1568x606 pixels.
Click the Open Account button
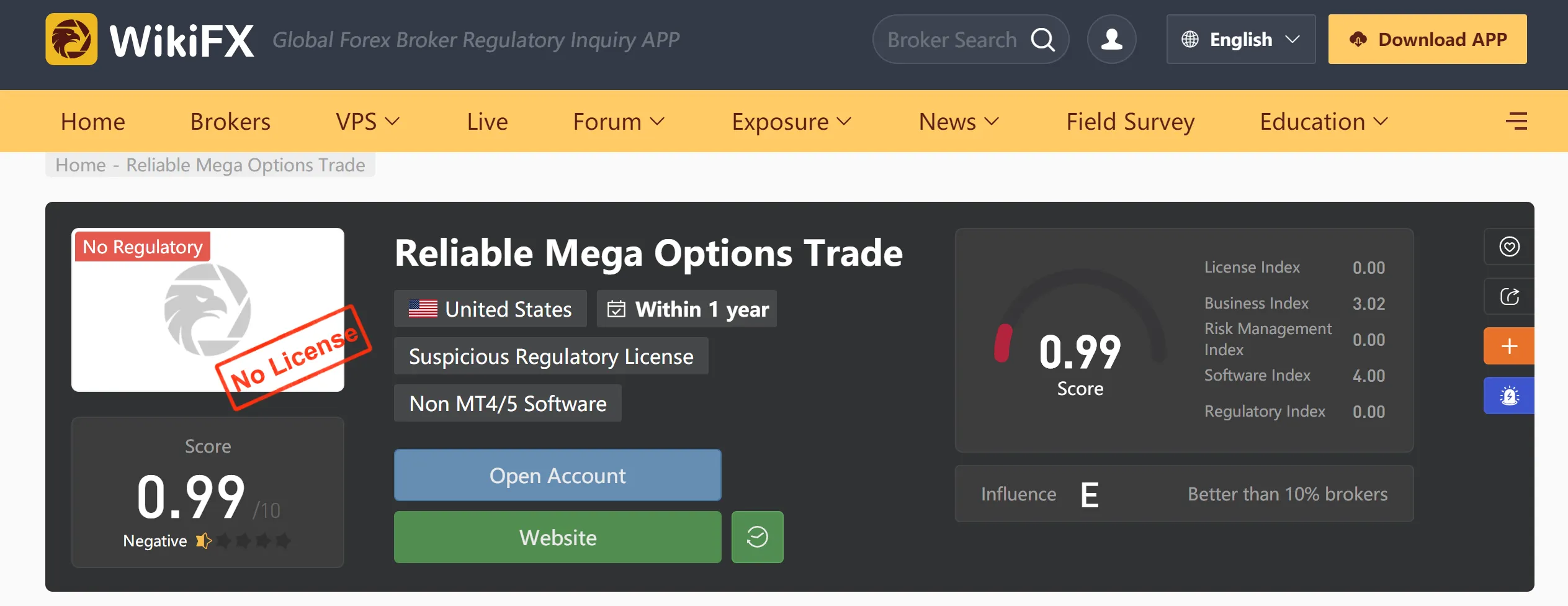coord(557,475)
